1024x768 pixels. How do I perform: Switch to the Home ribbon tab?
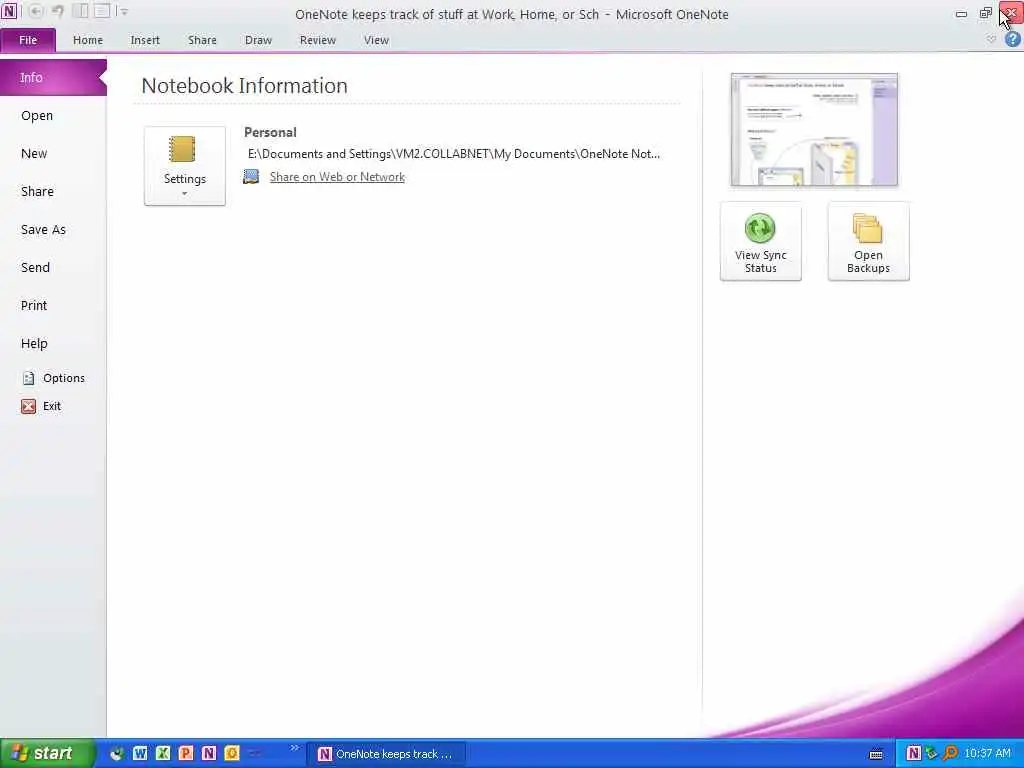click(x=88, y=40)
